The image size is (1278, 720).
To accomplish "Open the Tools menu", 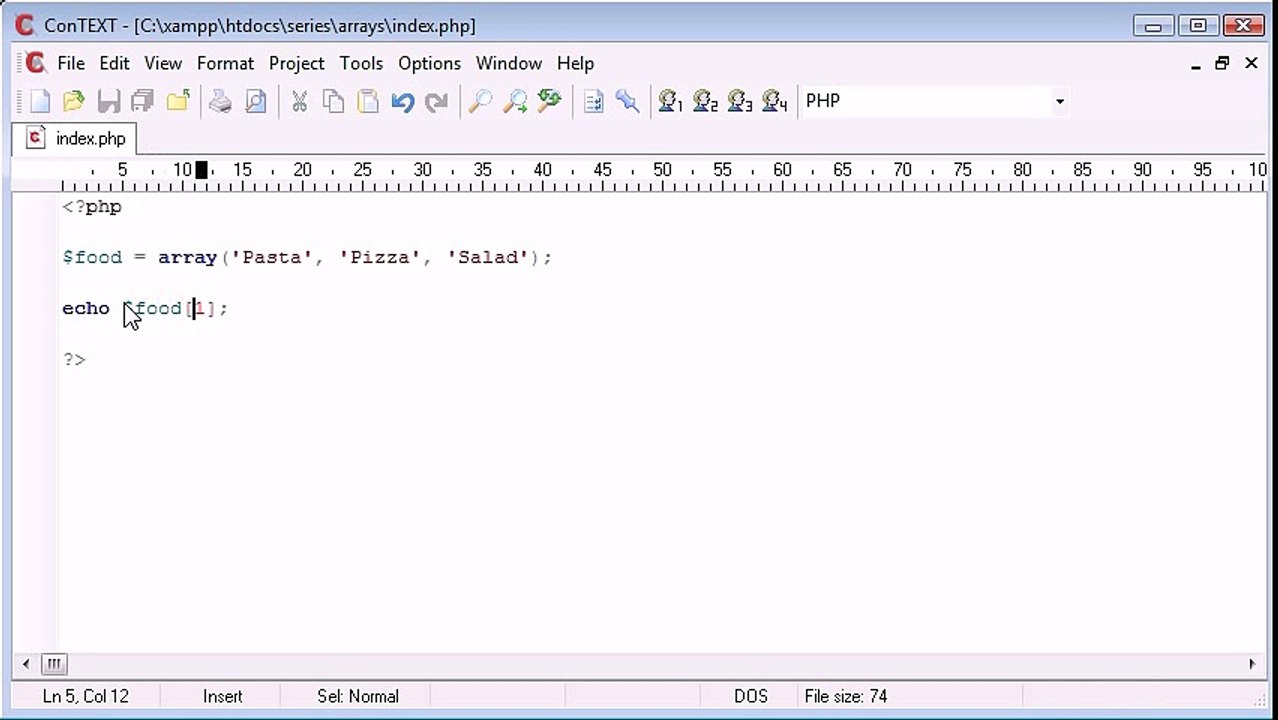I will click(361, 63).
